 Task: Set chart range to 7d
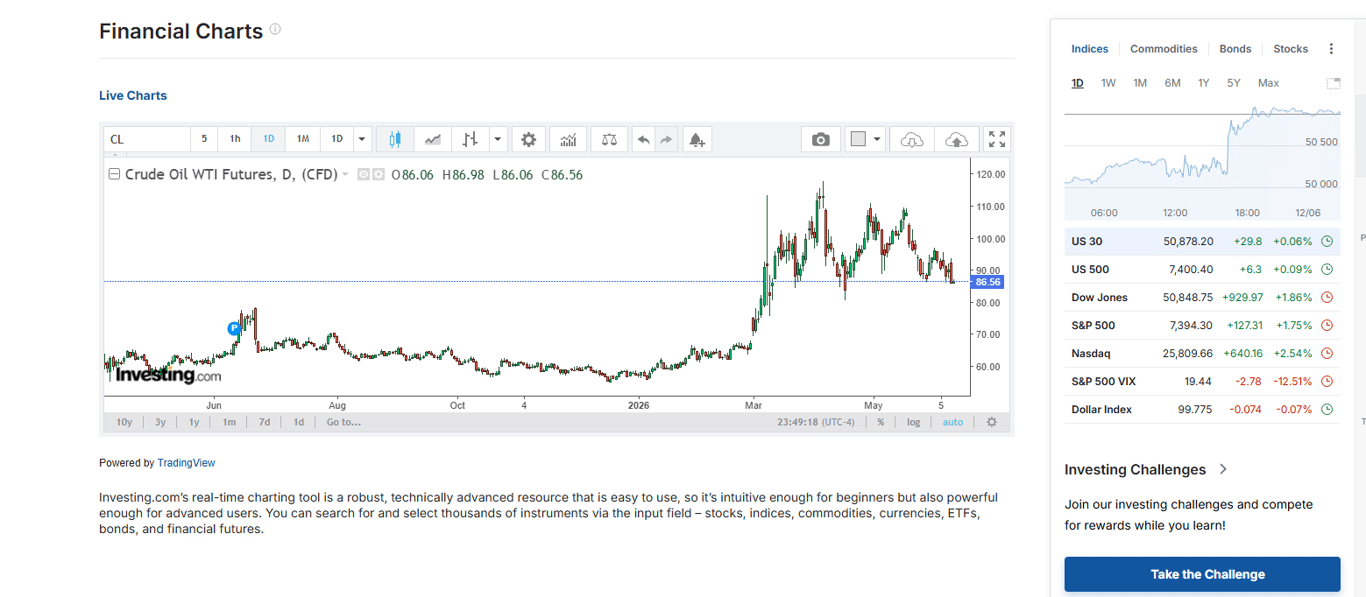264,422
